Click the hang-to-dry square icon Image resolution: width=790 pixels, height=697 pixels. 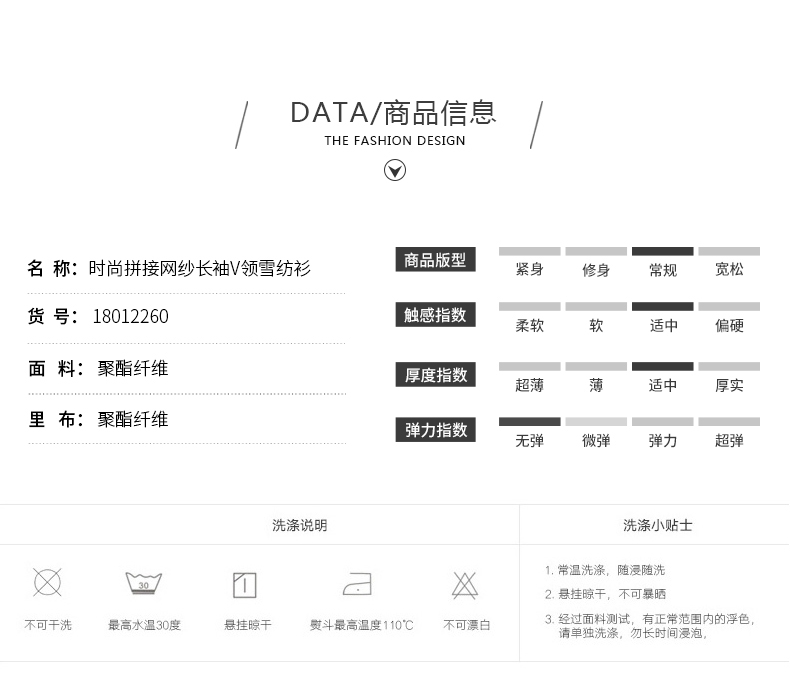click(x=245, y=584)
